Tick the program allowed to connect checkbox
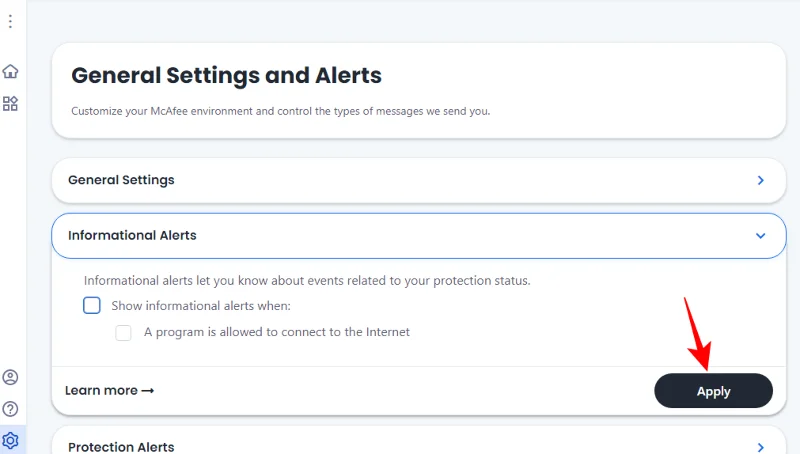The width and height of the screenshot is (800, 454). tap(124, 332)
